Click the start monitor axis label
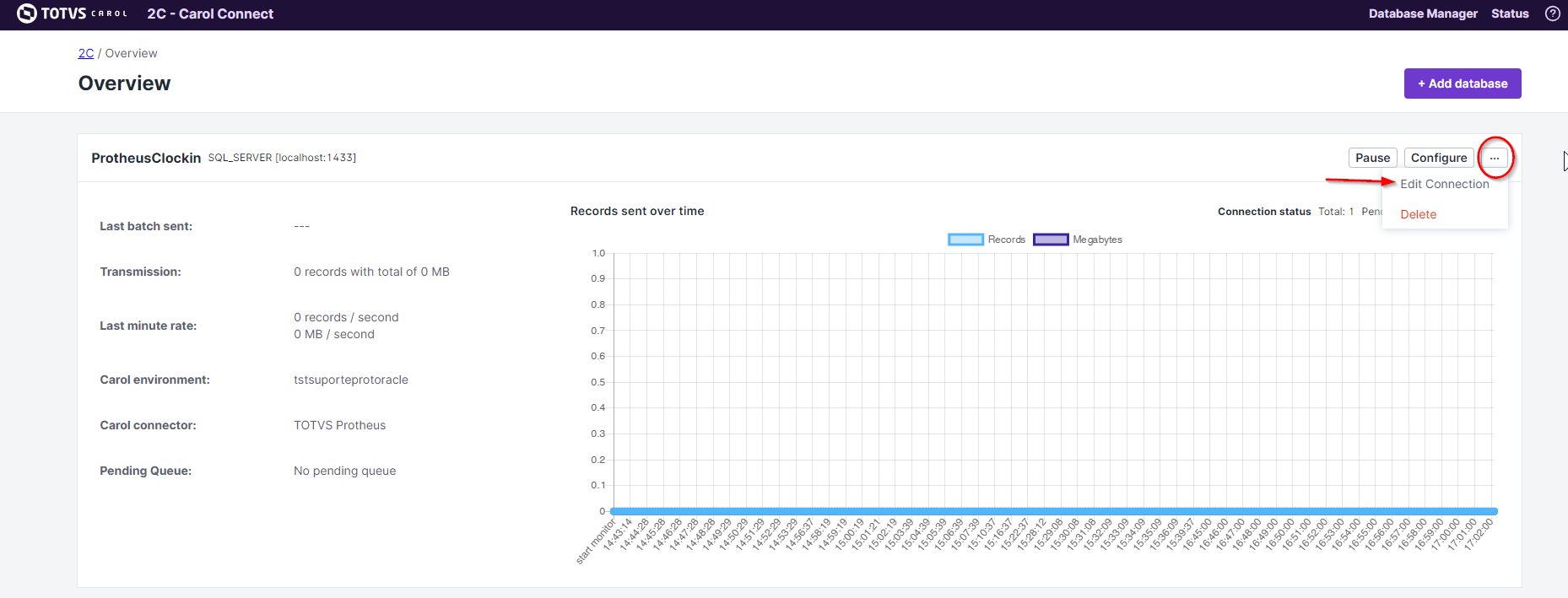 [x=596, y=541]
